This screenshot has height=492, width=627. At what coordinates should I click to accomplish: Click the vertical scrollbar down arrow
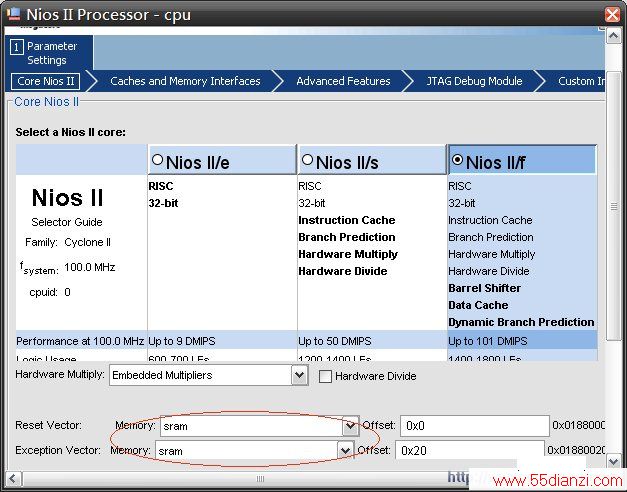click(x=613, y=461)
